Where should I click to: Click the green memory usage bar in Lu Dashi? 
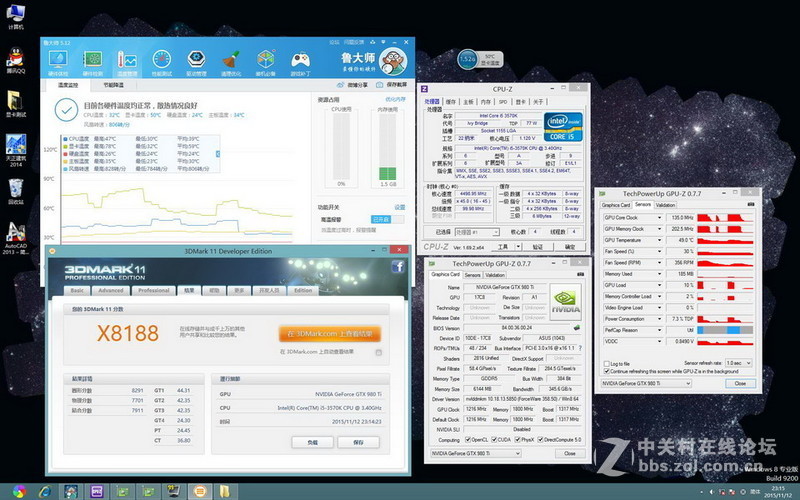coord(388,172)
